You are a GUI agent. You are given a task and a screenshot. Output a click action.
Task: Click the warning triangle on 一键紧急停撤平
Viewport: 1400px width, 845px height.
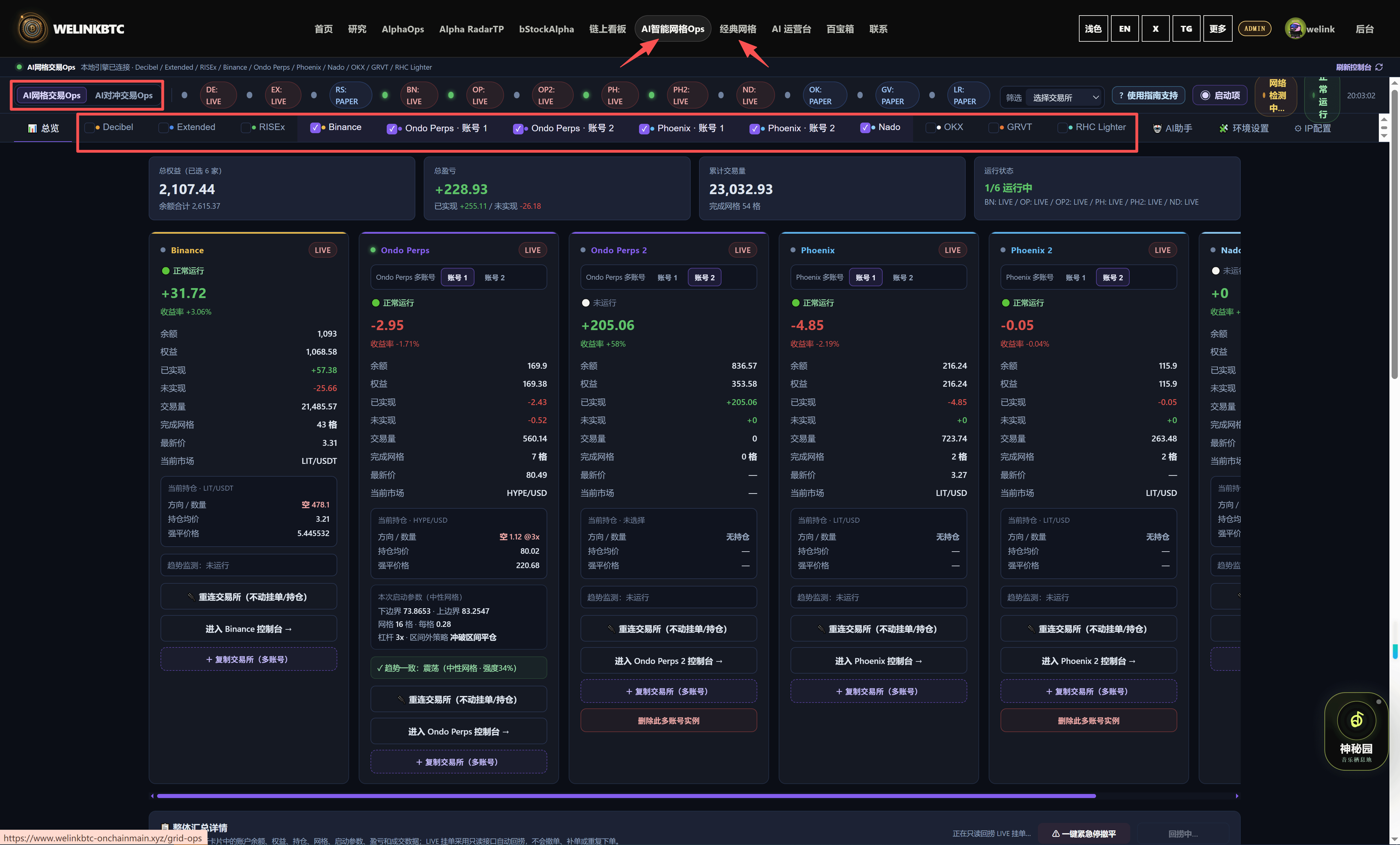coord(1056,833)
